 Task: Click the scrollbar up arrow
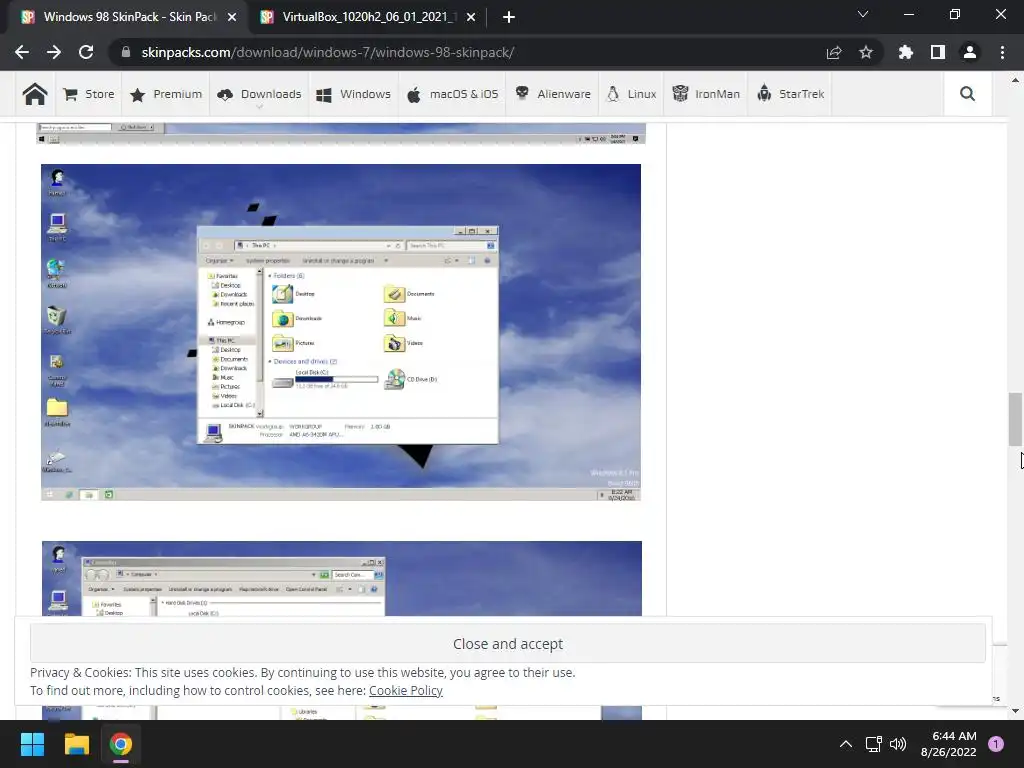1015,80
